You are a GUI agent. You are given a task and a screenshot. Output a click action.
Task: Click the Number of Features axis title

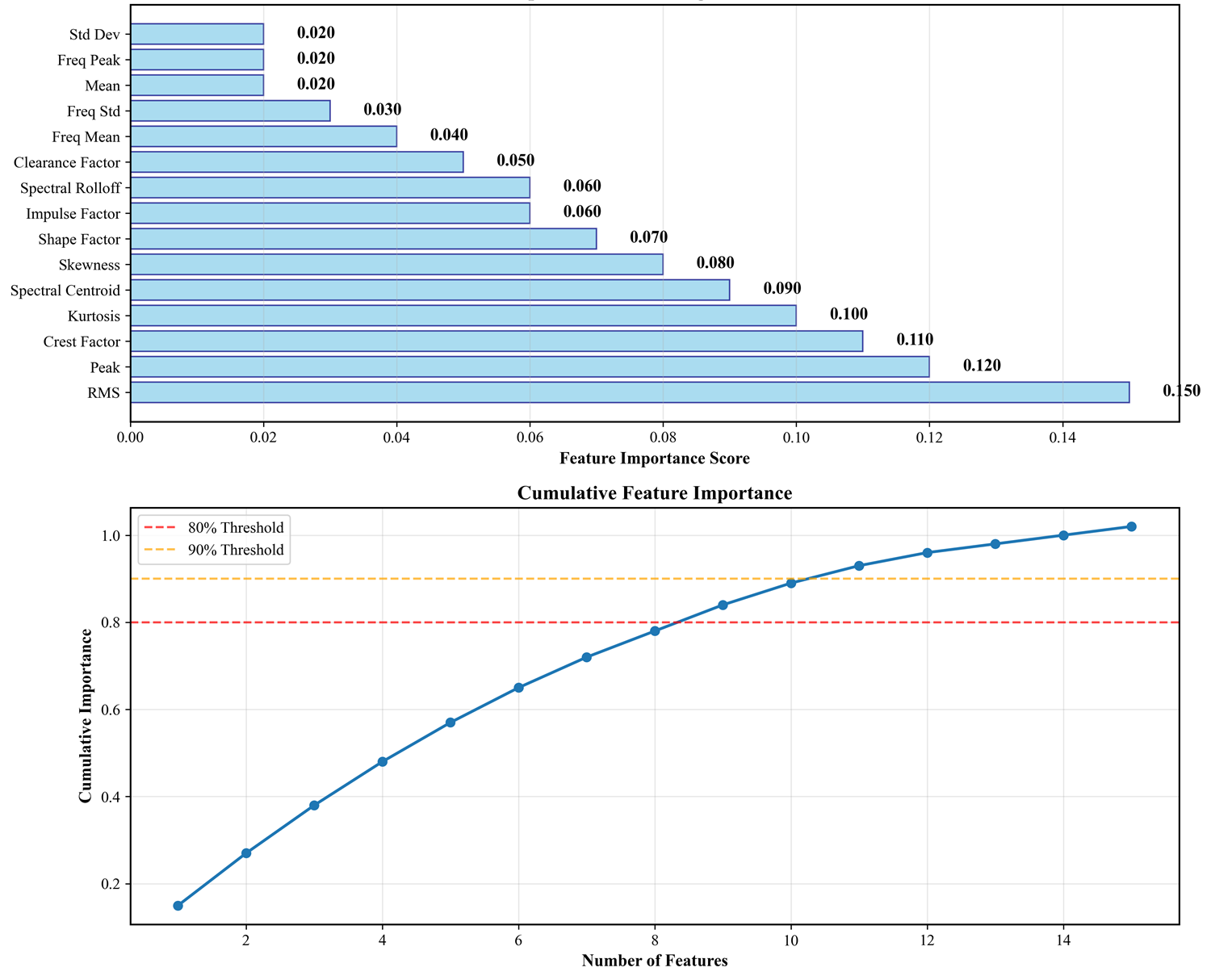(x=655, y=961)
